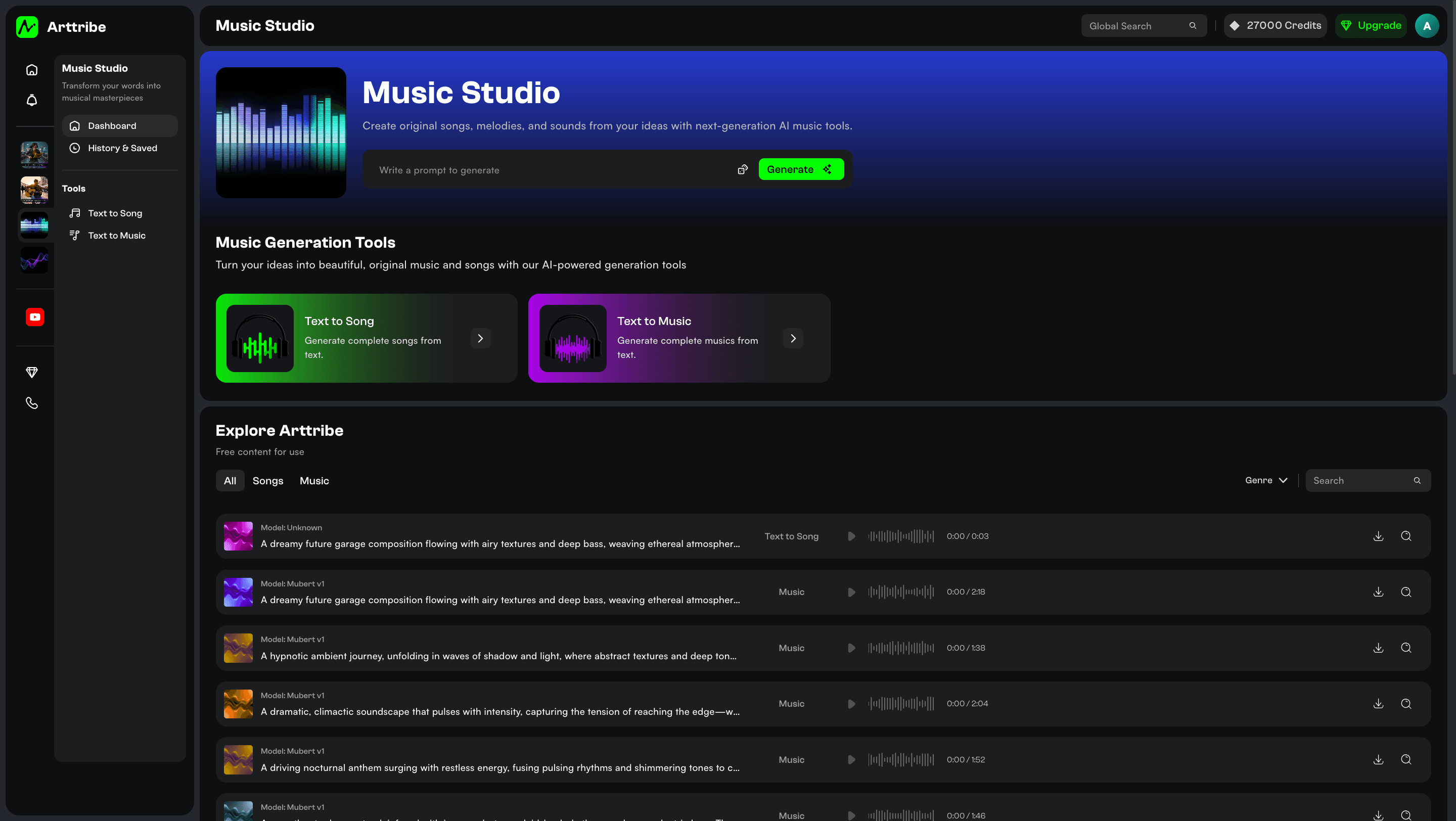Click the diamond premium icon in sidebar
The width and height of the screenshot is (1456, 821).
[32, 373]
